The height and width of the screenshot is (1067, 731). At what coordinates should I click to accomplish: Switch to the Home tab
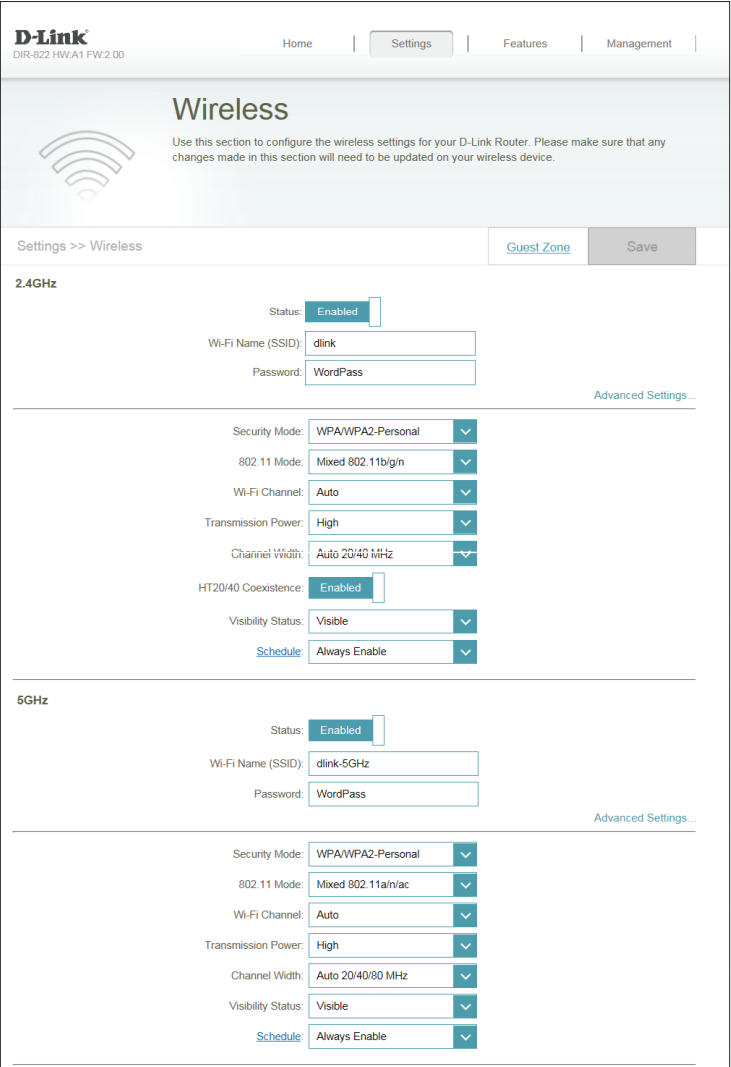pyautogui.click(x=297, y=44)
